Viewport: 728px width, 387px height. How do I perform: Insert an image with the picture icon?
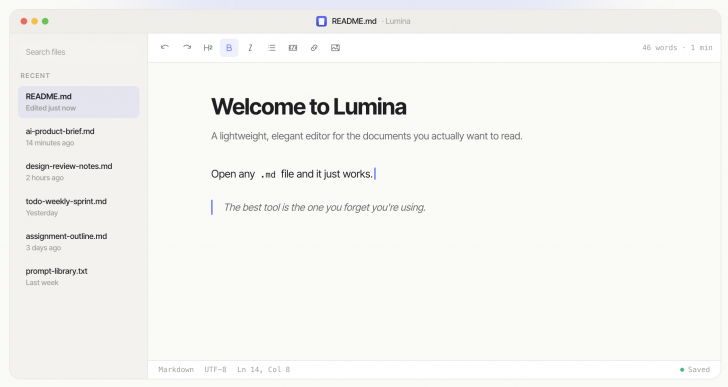(x=335, y=47)
